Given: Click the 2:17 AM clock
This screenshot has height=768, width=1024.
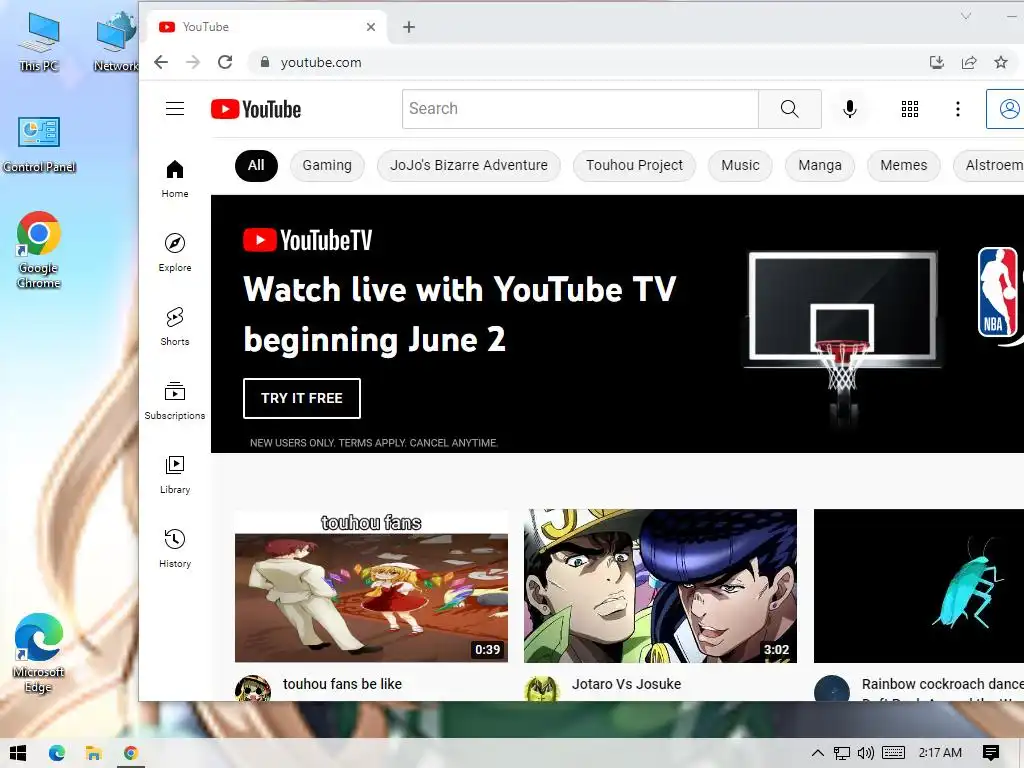Looking at the screenshot, I should [x=940, y=753].
